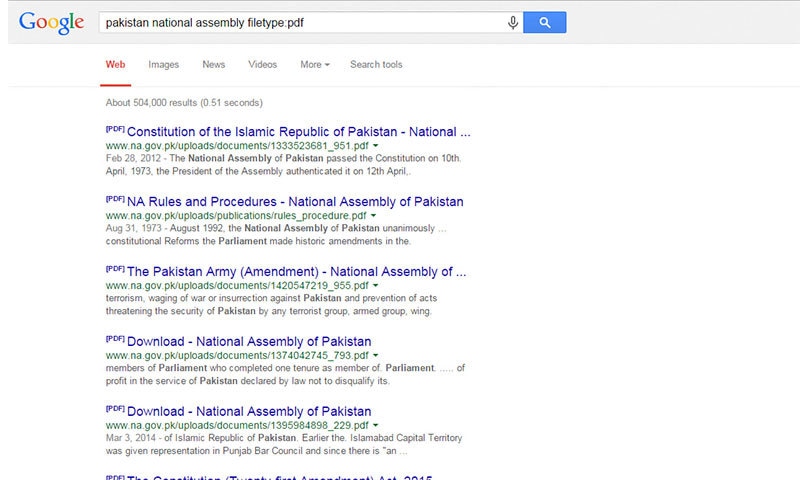This screenshot has height=480, width=800.
Task: Expand arrow beside 1333523681_951.pdf URL
Action: point(376,146)
